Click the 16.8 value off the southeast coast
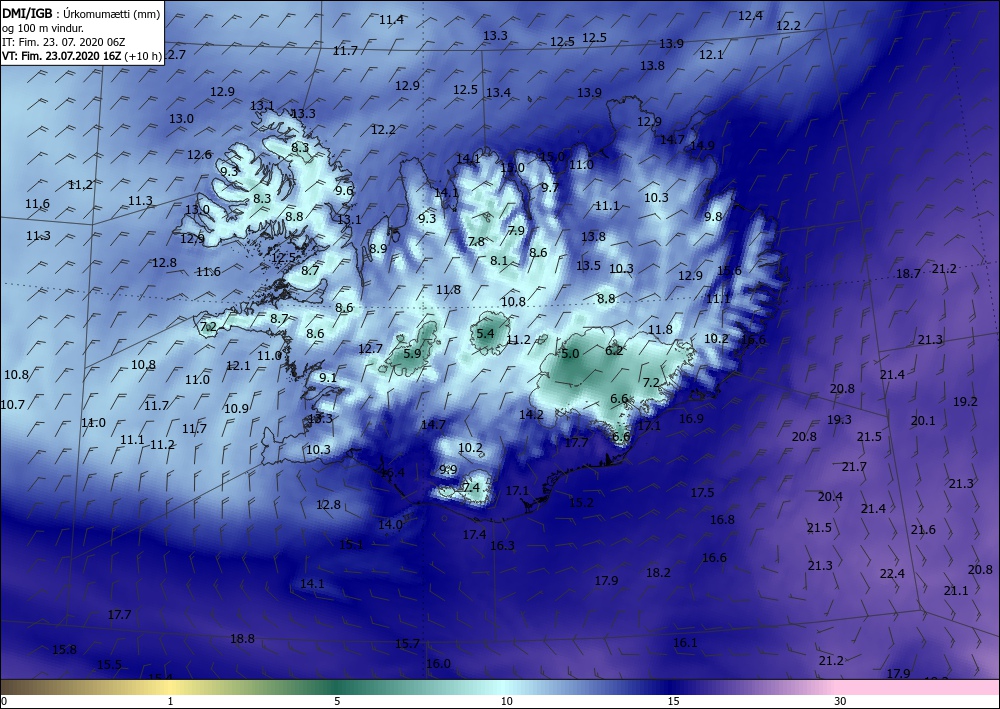 coord(722,519)
